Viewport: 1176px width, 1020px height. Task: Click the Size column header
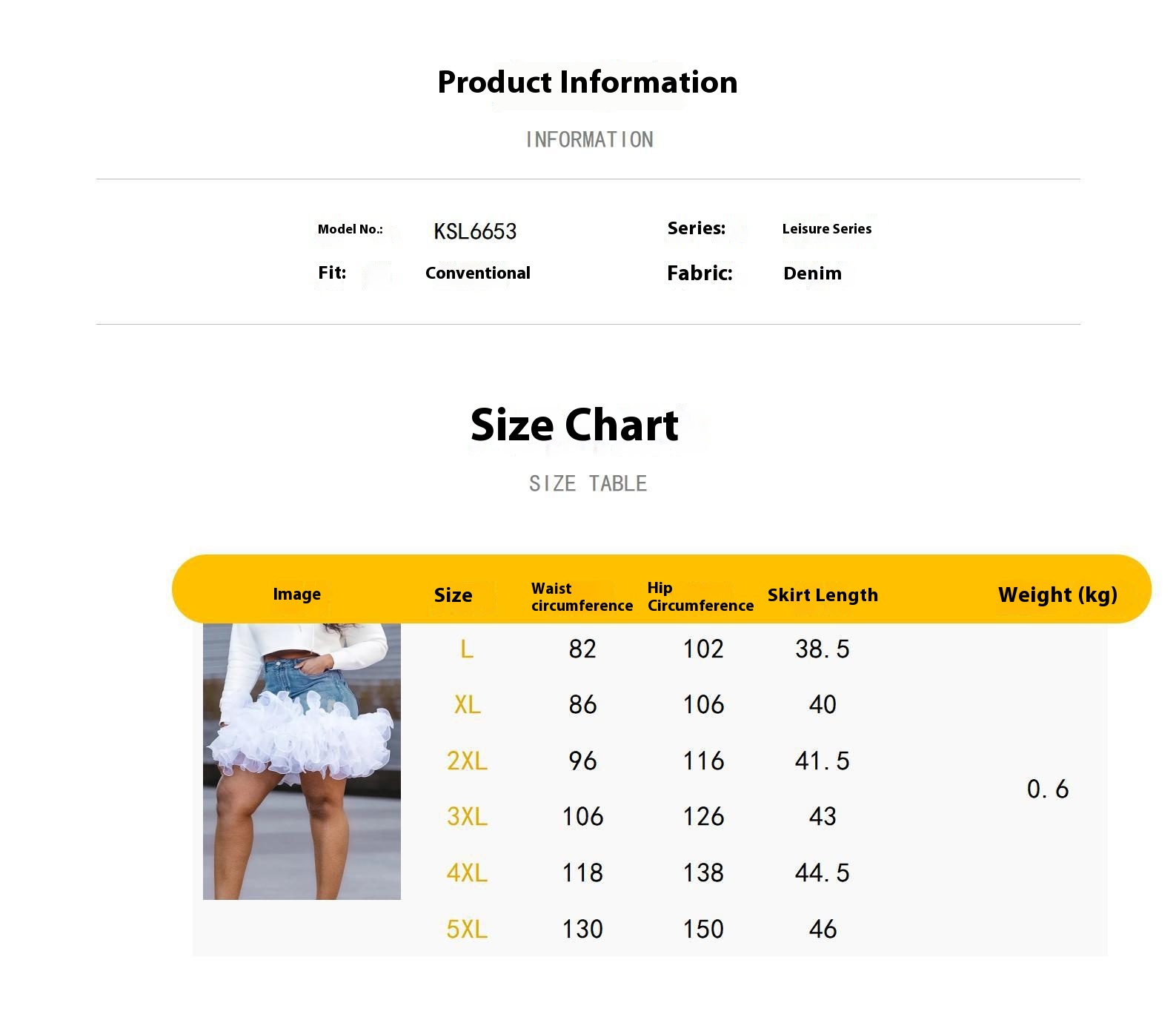(454, 595)
